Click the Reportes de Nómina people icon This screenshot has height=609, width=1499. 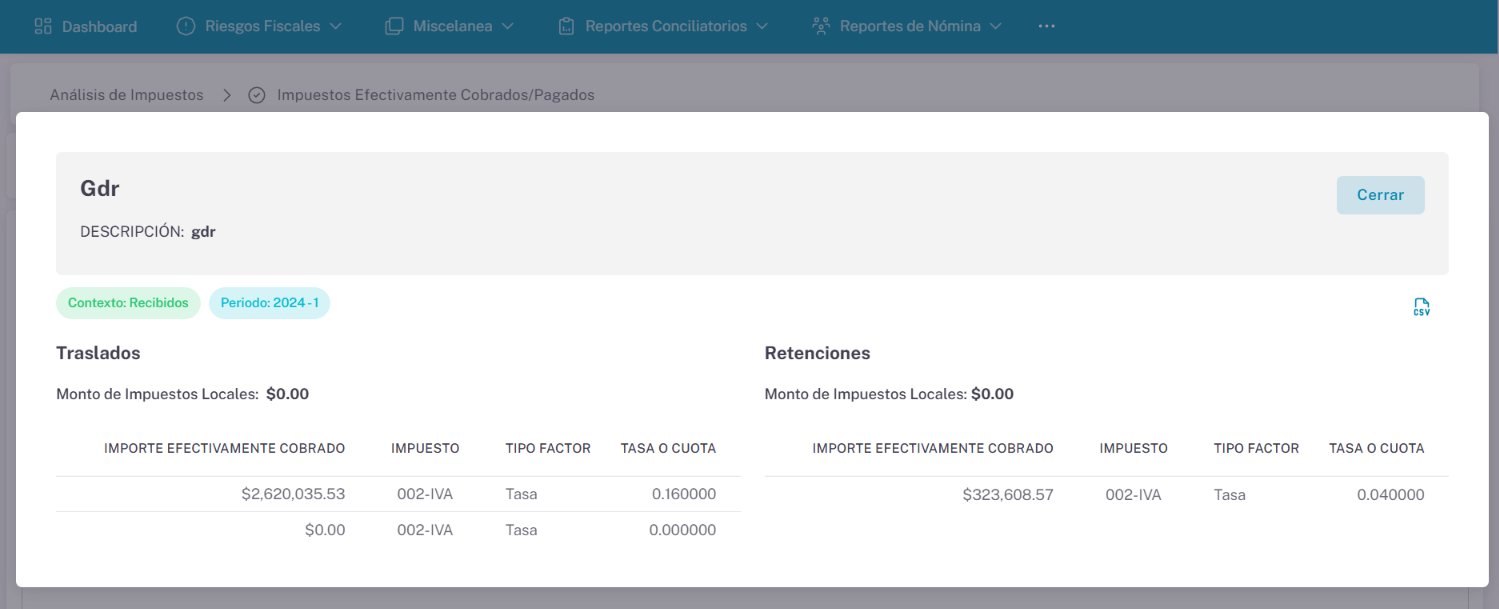coord(821,26)
